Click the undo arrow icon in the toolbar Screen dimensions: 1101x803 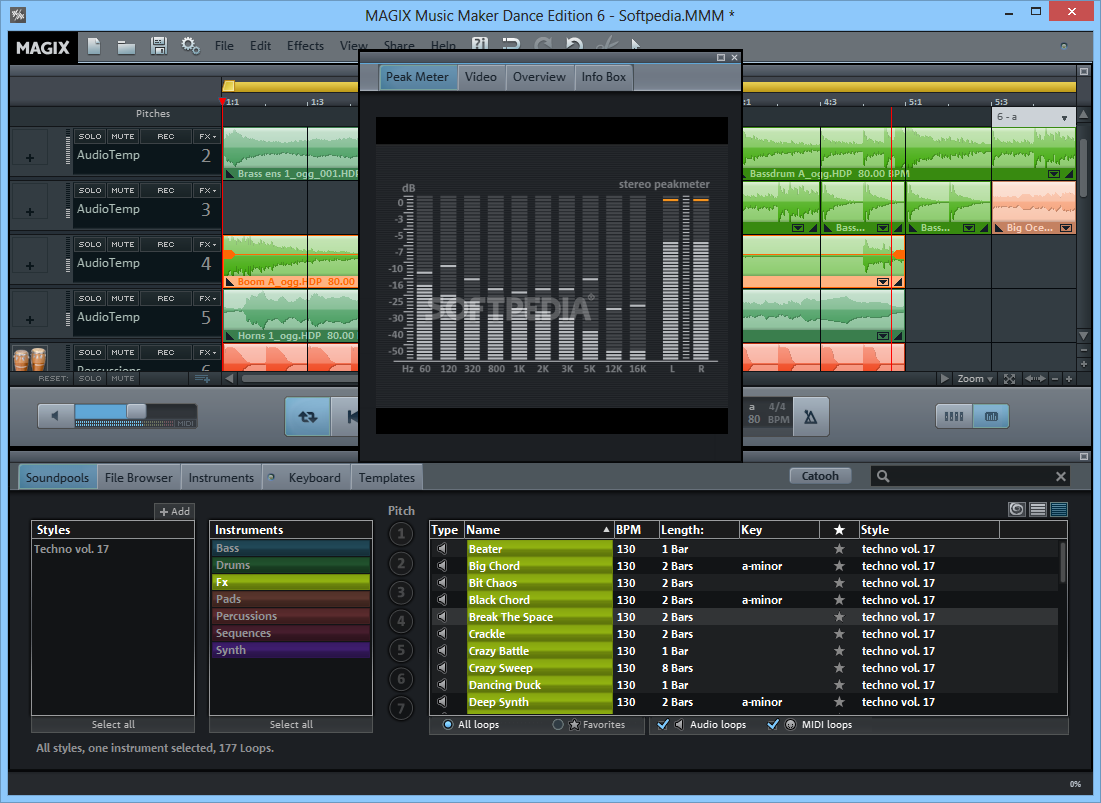pyautogui.click(x=574, y=44)
